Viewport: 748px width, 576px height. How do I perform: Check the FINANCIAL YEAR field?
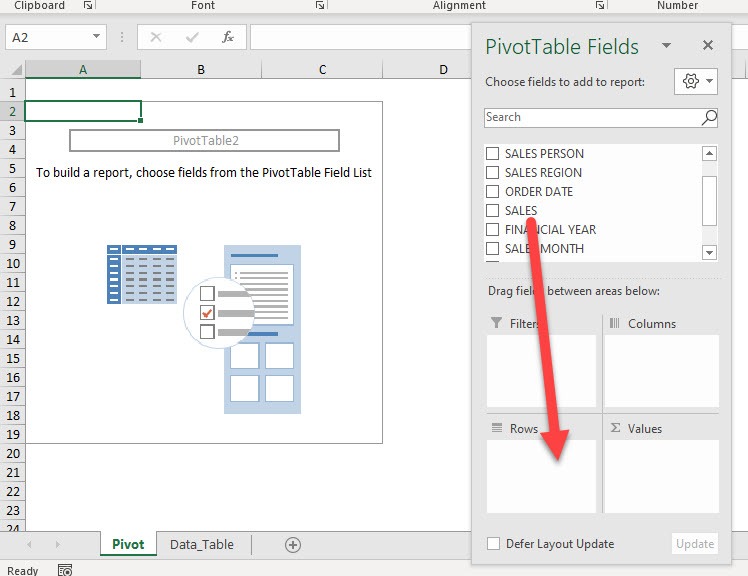tap(492, 230)
